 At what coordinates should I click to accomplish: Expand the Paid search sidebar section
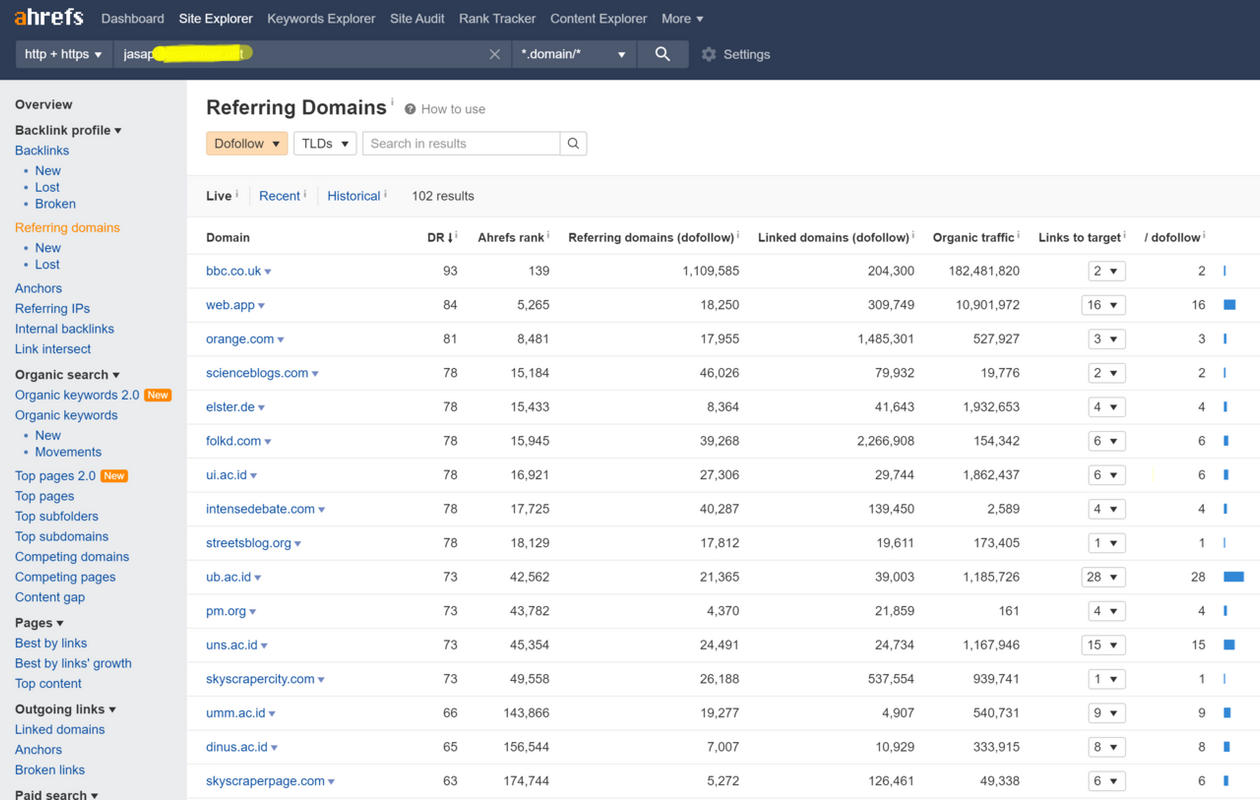point(56,795)
